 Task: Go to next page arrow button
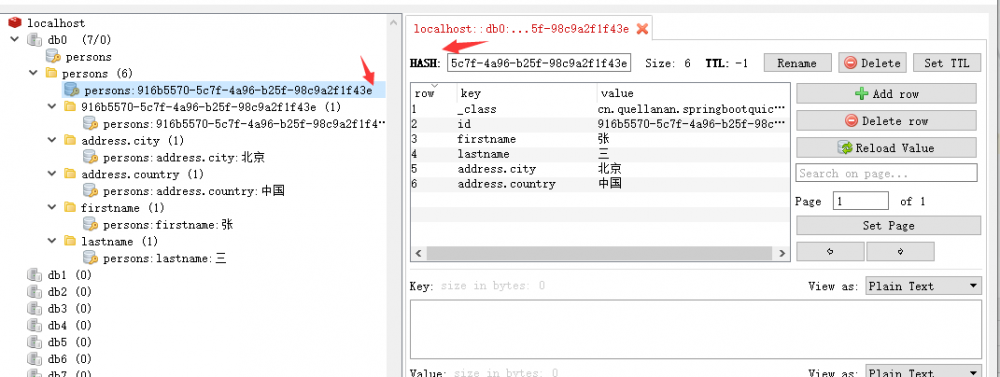click(x=900, y=251)
